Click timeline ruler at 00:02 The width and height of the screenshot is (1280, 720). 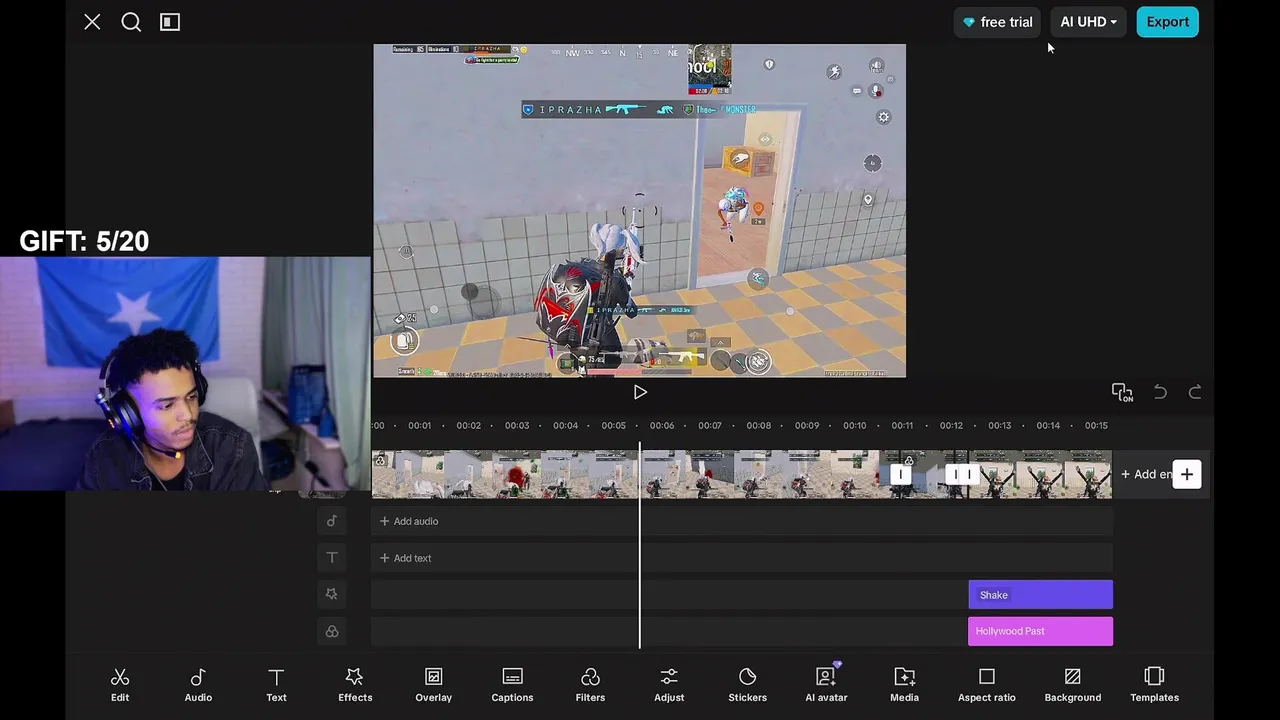click(468, 426)
